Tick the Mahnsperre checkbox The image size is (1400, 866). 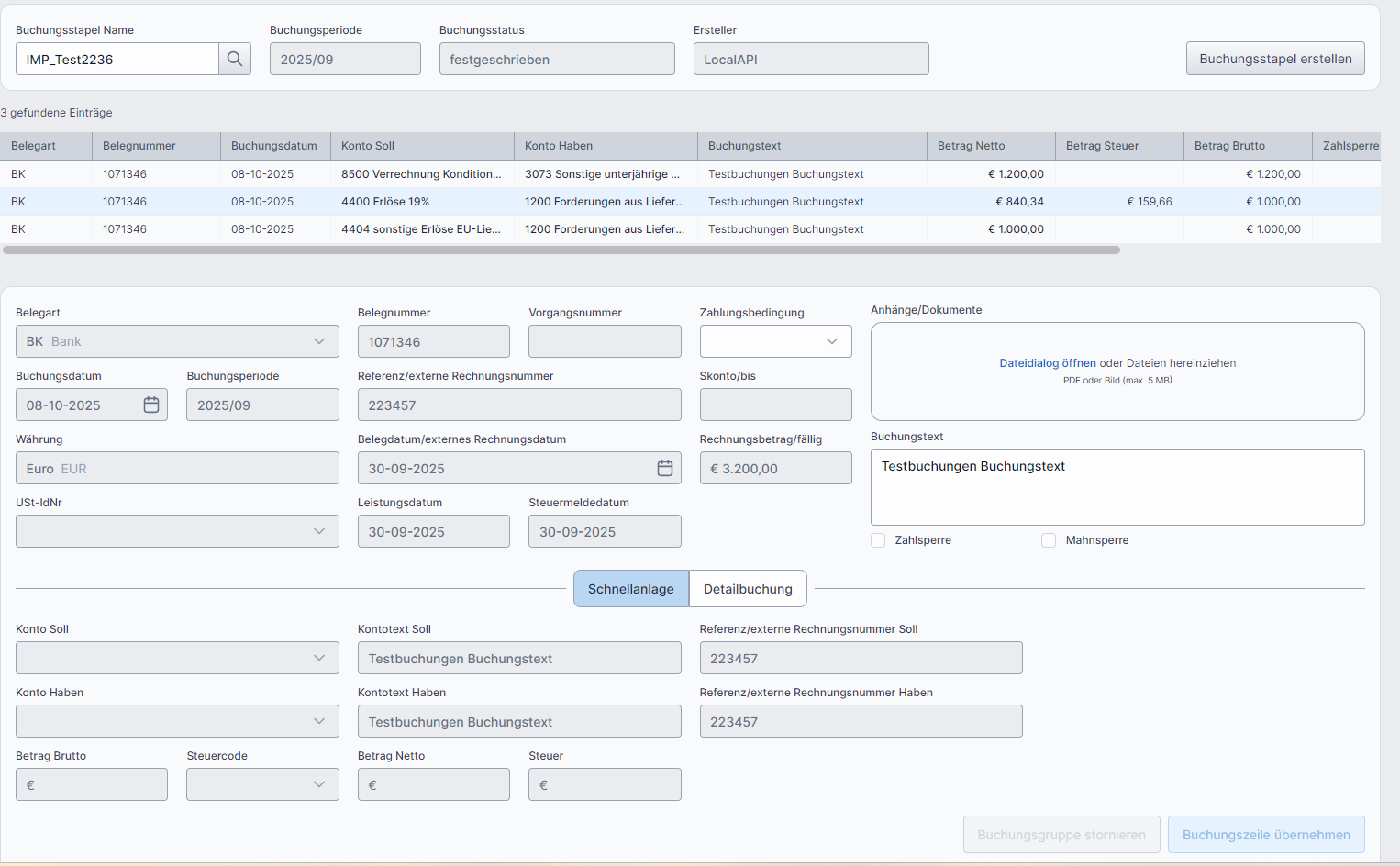click(1049, 540)
